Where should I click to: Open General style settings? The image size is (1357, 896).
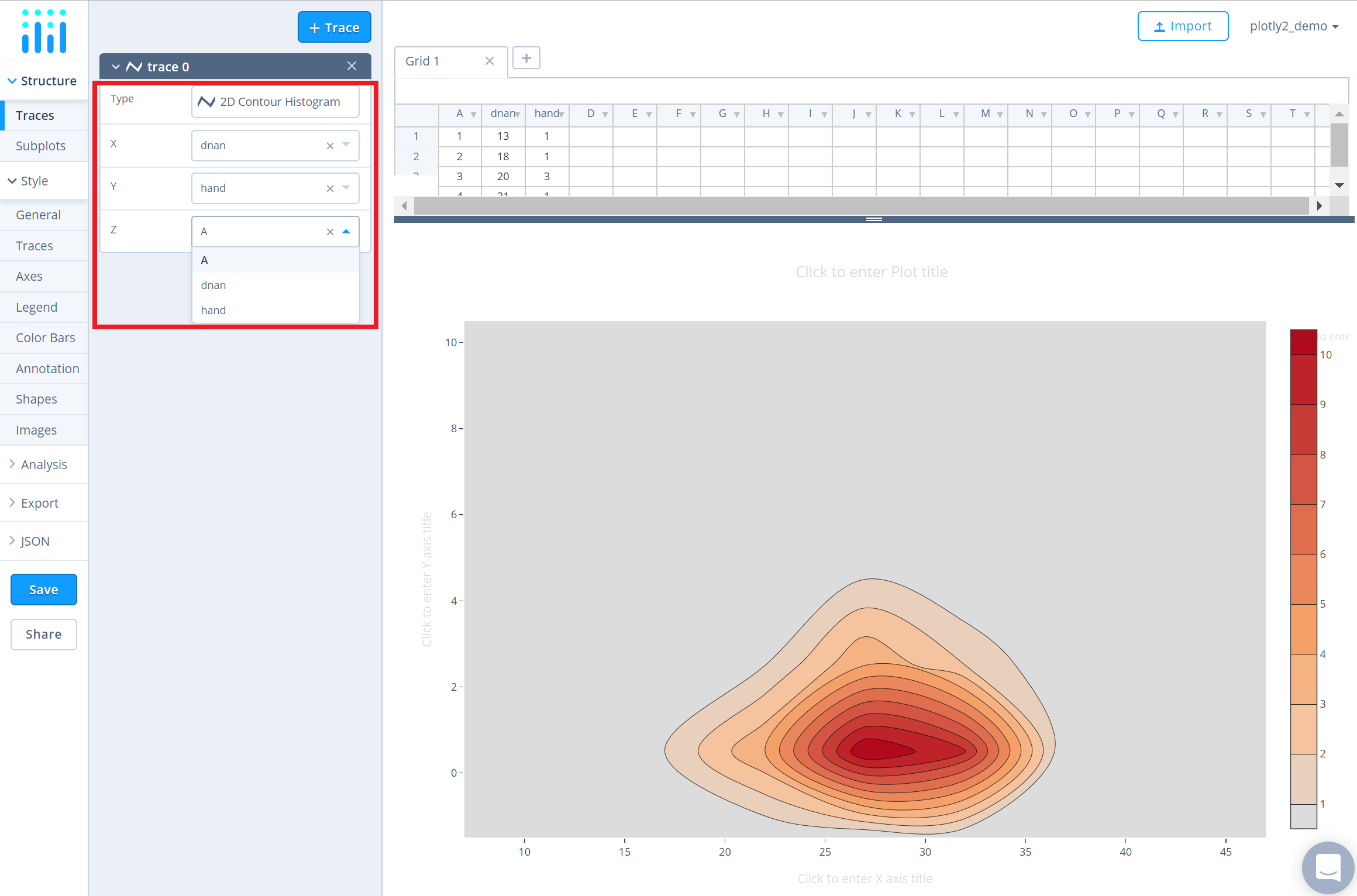click(44, 215)
